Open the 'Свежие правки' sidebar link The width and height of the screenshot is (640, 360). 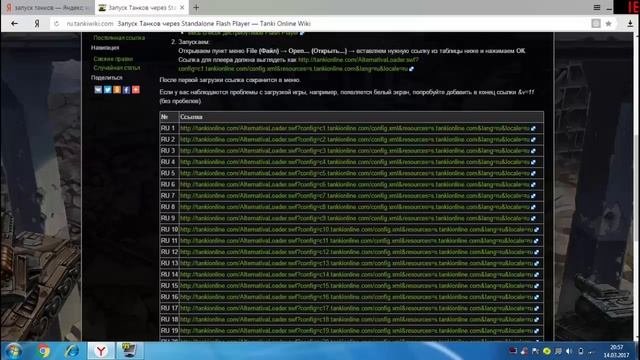click(113, 59)
